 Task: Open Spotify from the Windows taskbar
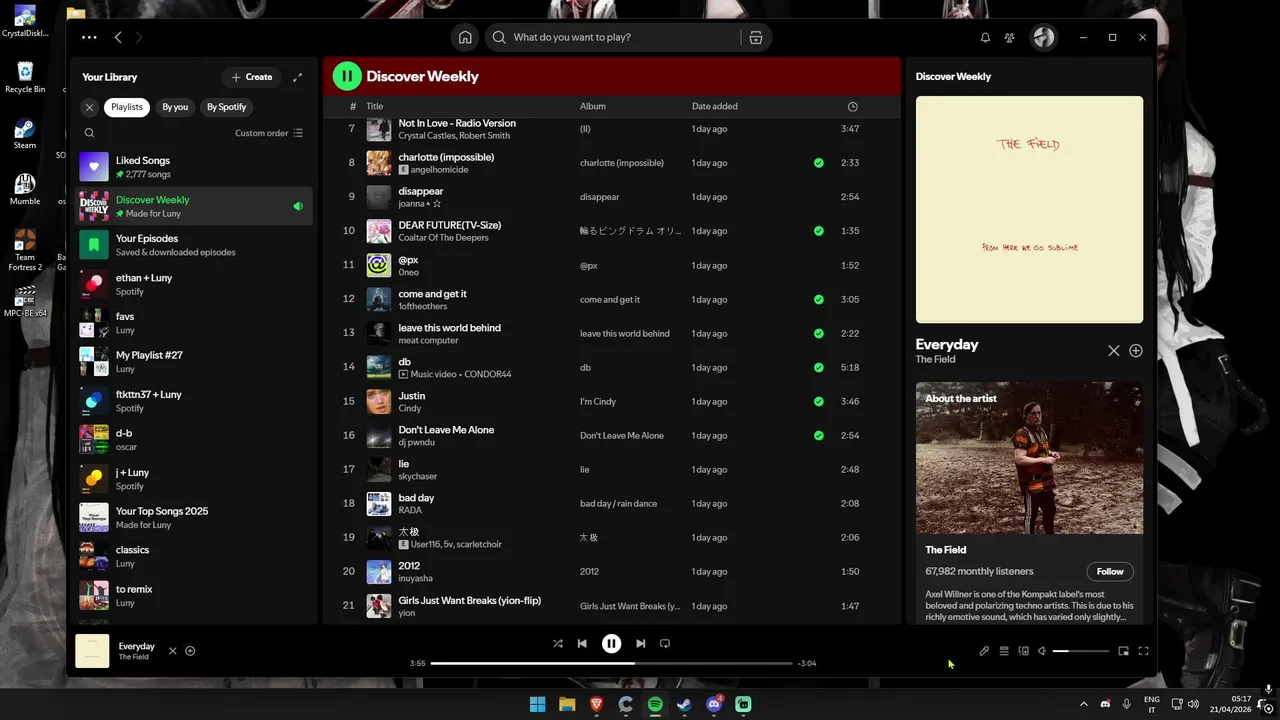pyautogui.click(x=655, y=704)
